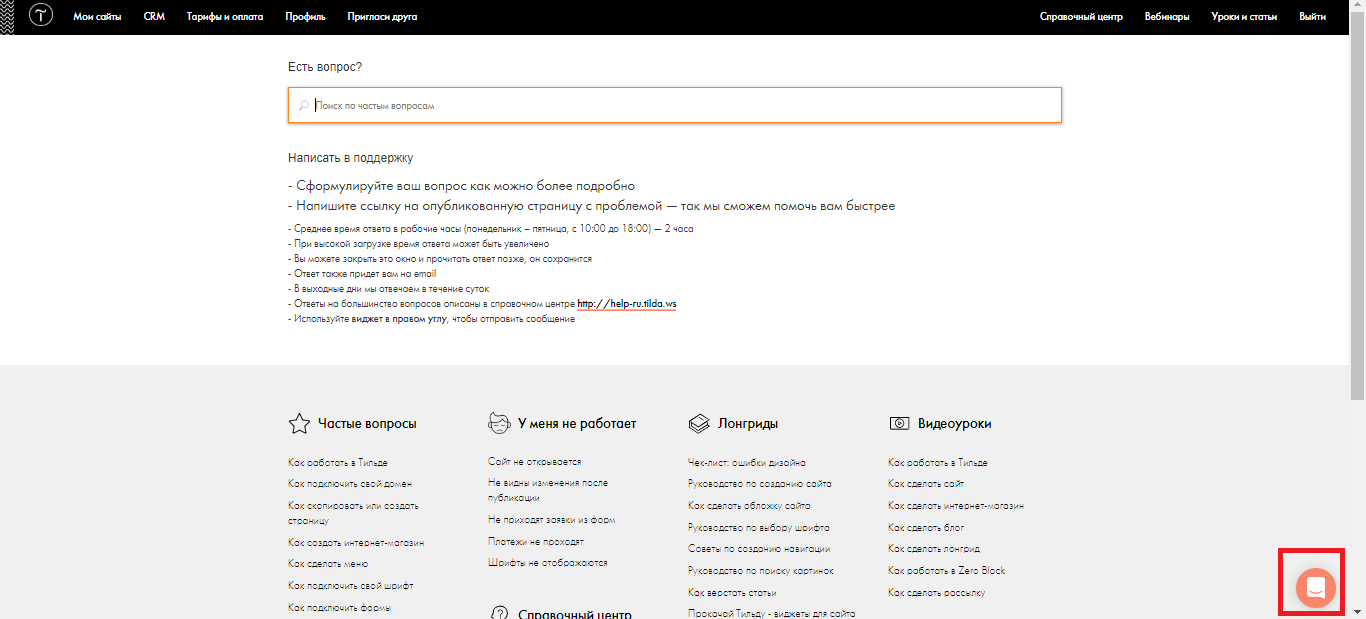Focus the Поиск по частым вопросам field
Image resolution: width=1366 pixels, height=619 pixels.
coord(680,105)
